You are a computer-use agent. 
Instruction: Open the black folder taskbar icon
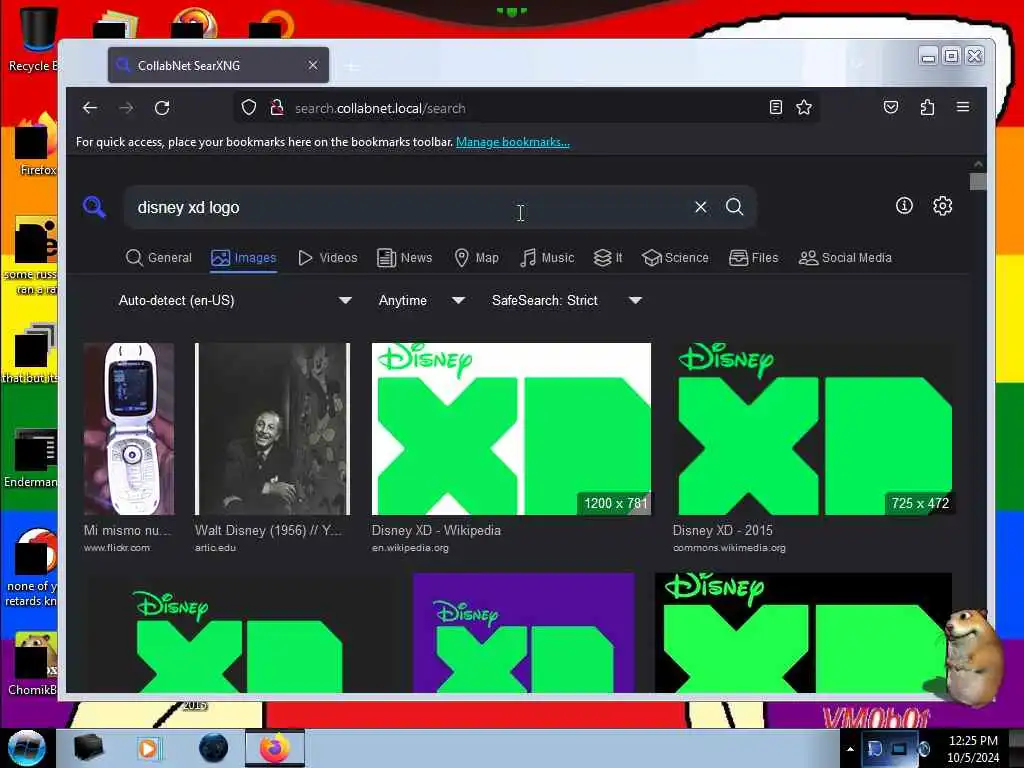coord(88,748)
